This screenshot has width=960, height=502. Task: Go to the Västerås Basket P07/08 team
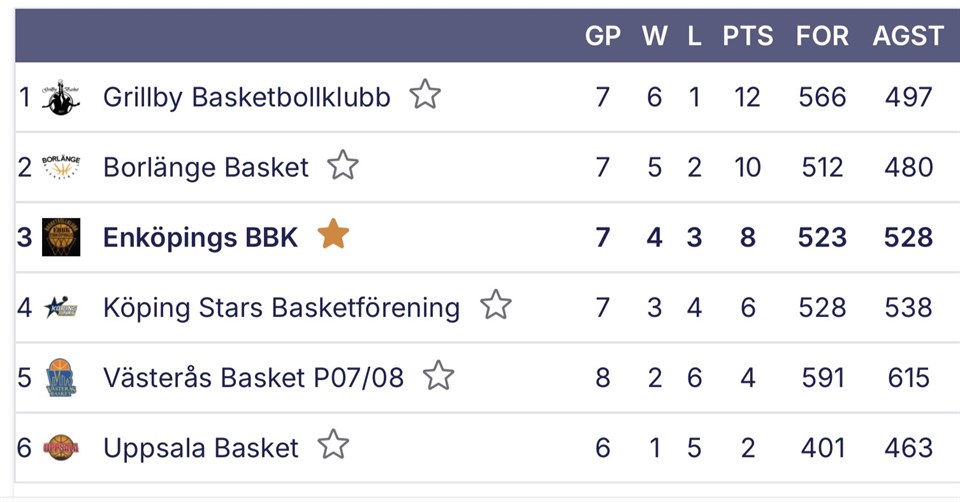[253, 378]
